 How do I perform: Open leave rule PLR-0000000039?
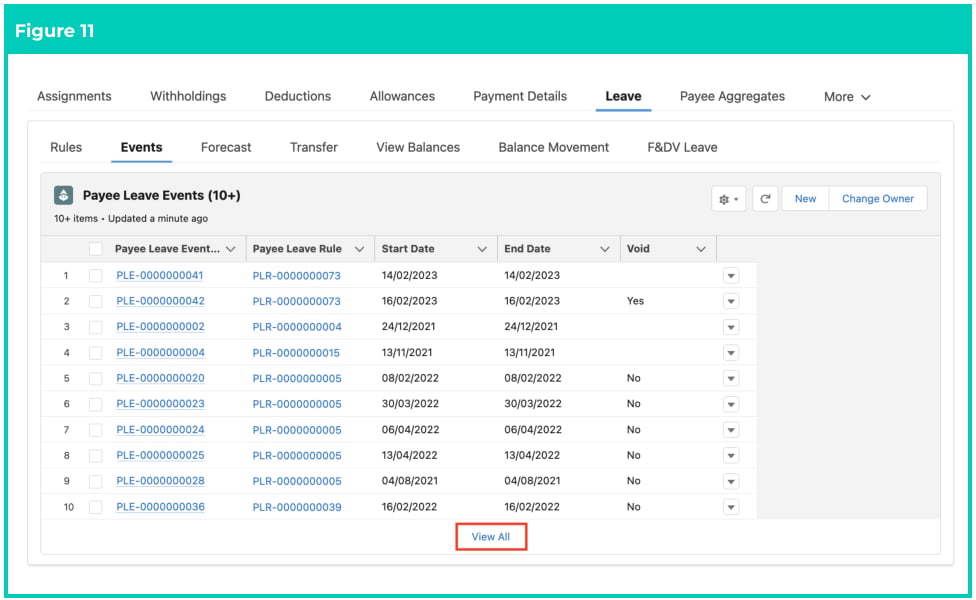coord(297,507)
